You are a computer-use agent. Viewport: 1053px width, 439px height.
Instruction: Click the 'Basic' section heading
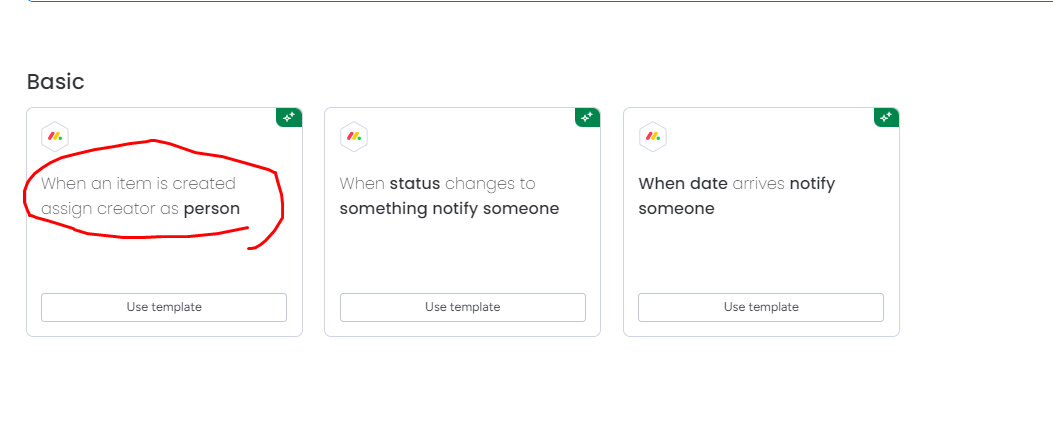56,82
